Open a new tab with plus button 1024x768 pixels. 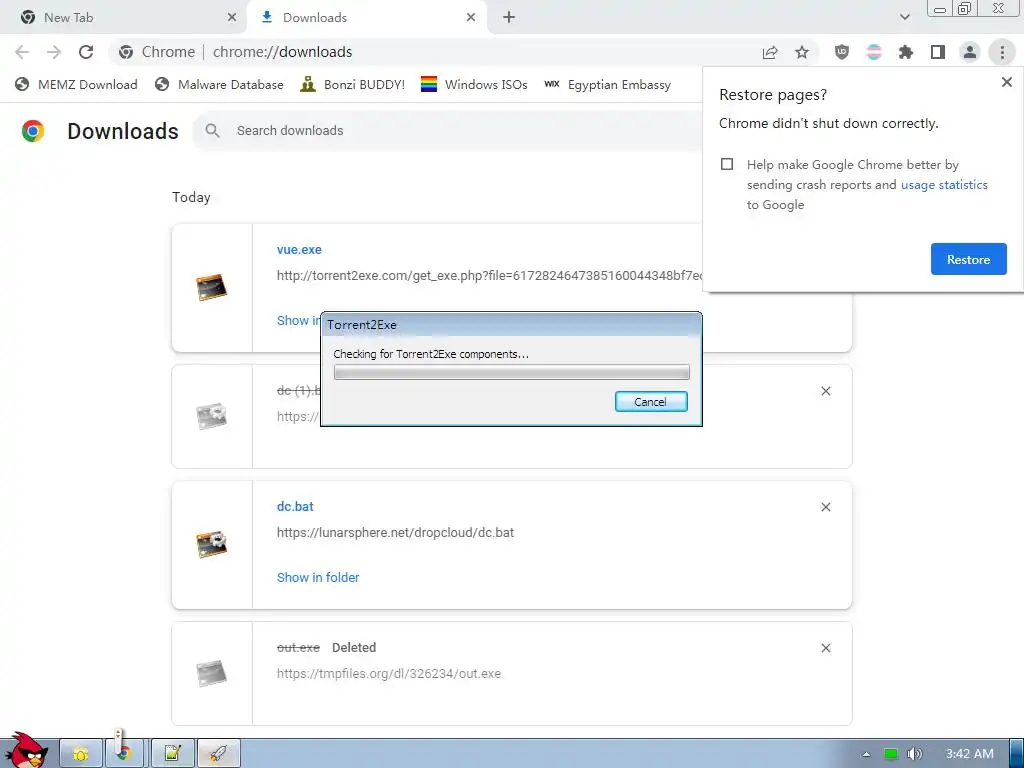[x=509, y=17]
